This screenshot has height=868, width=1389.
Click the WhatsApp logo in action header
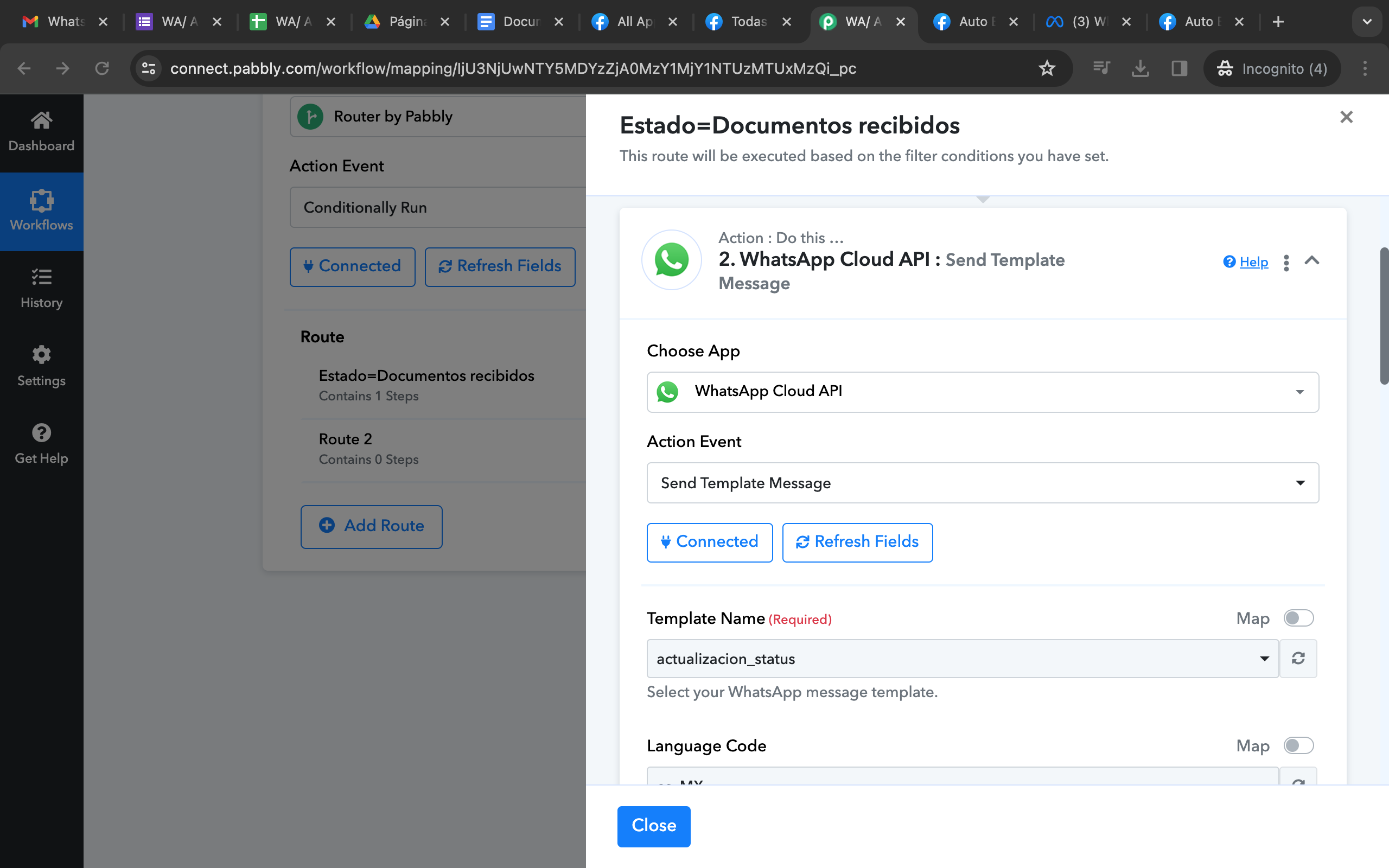tap(672, 260)
